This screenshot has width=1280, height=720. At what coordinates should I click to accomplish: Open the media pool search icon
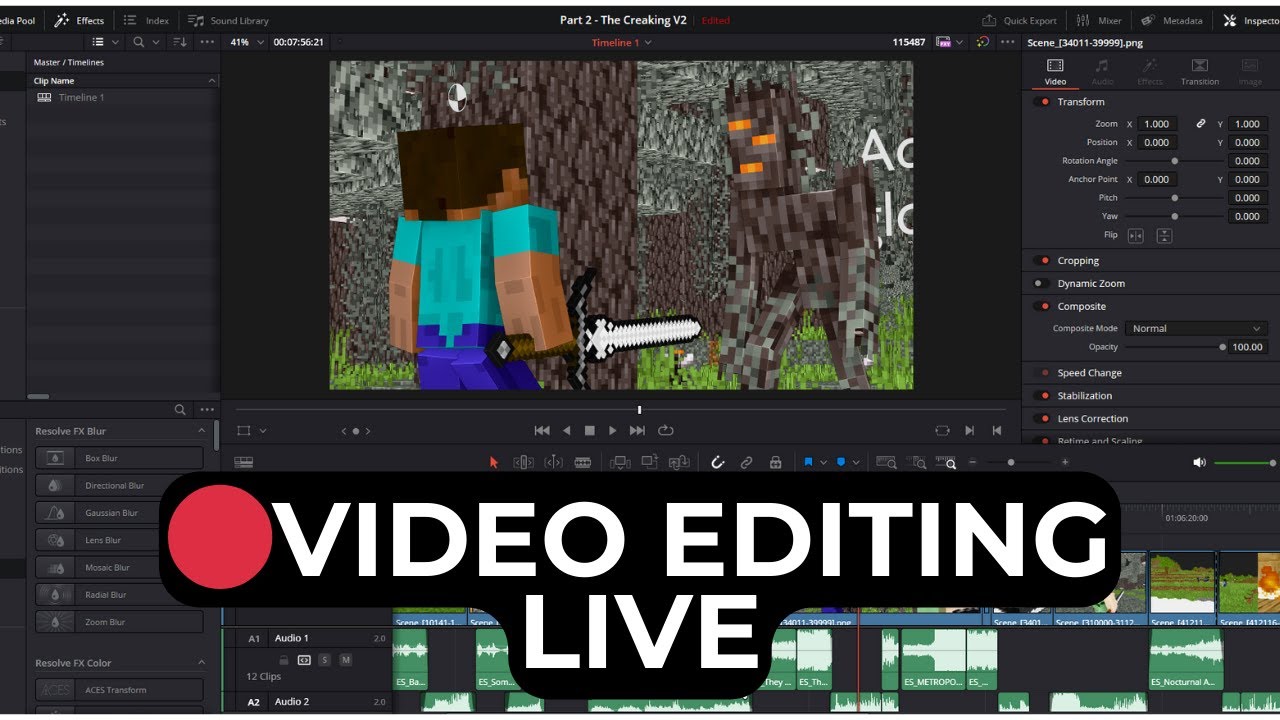[139, 42]
